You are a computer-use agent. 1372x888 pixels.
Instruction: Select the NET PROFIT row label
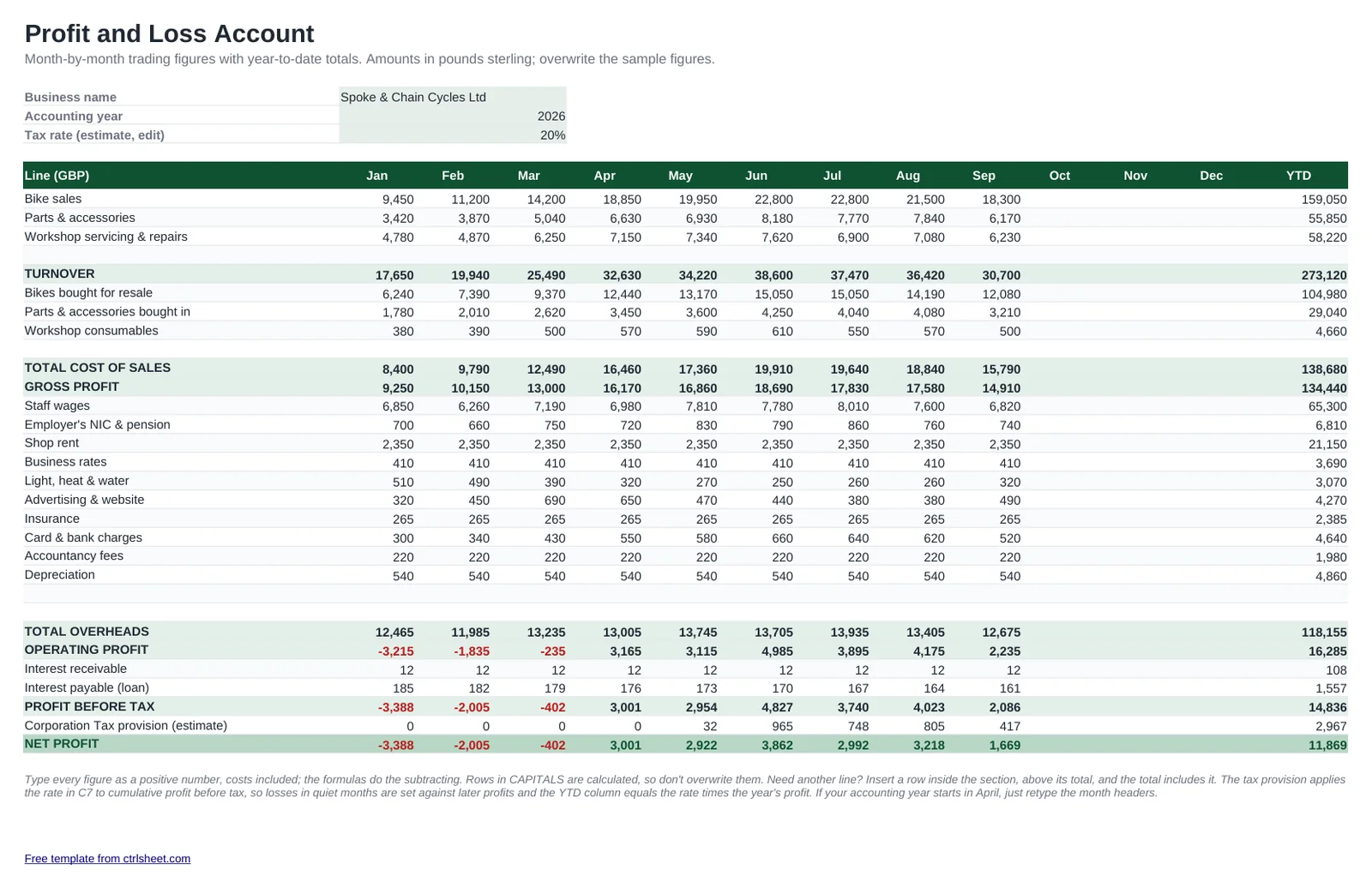tap(61, 743)
